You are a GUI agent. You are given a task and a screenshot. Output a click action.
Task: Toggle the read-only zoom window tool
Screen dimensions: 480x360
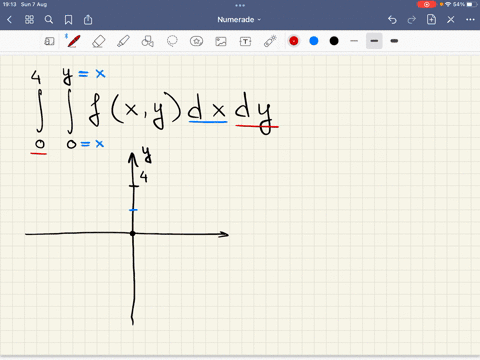pos(49,41)
